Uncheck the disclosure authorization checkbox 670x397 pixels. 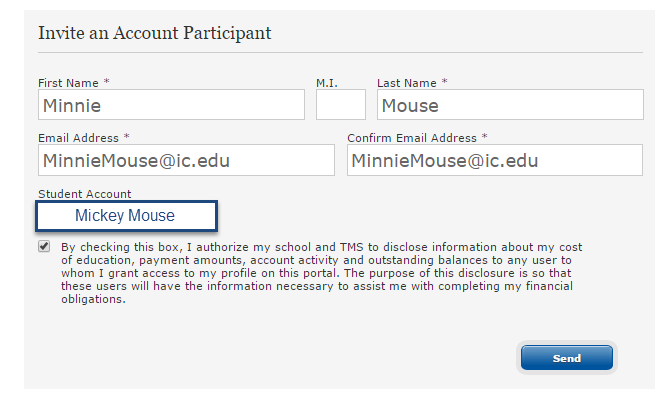tap(44, 247)
